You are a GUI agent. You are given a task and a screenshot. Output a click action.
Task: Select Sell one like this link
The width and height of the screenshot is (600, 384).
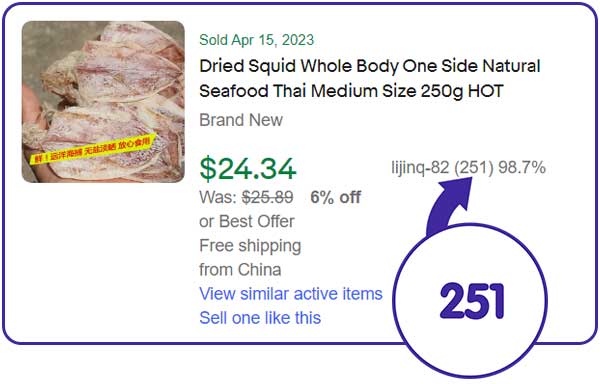click(260, 318)
